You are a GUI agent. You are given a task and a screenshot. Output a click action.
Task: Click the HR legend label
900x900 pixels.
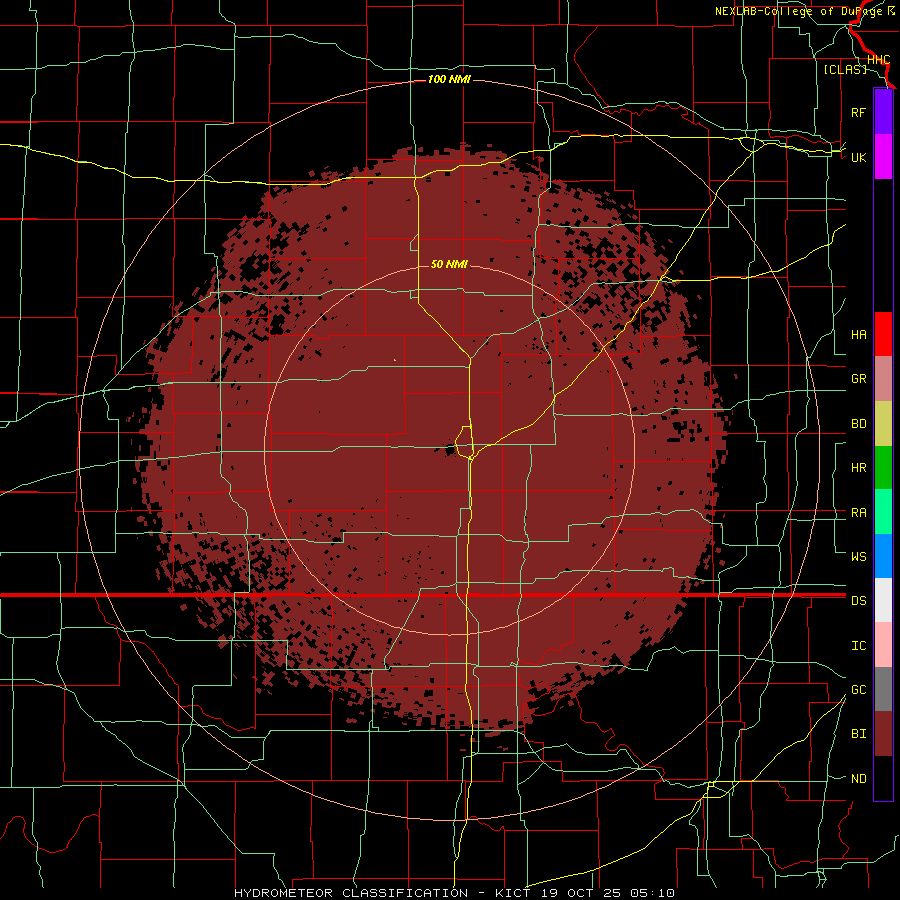click(858, 468)
